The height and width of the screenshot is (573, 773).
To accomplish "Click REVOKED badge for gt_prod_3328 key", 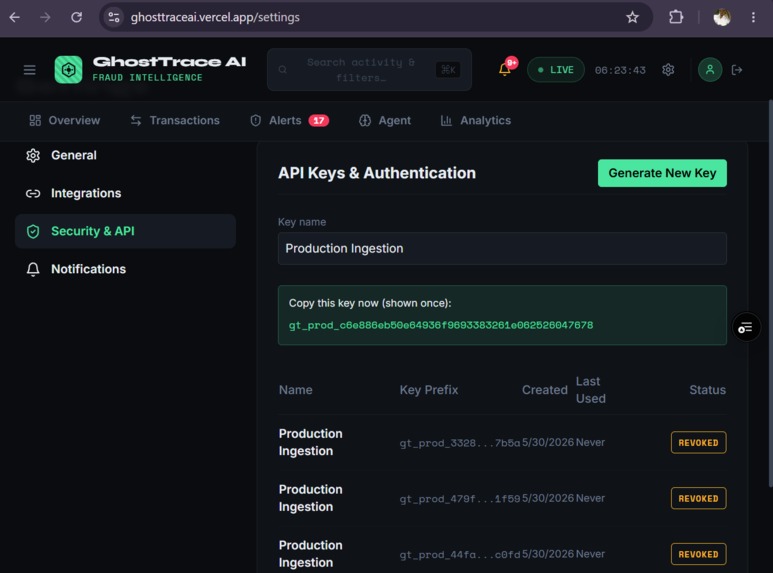I will pyautogui.click(x=698, y=443).
